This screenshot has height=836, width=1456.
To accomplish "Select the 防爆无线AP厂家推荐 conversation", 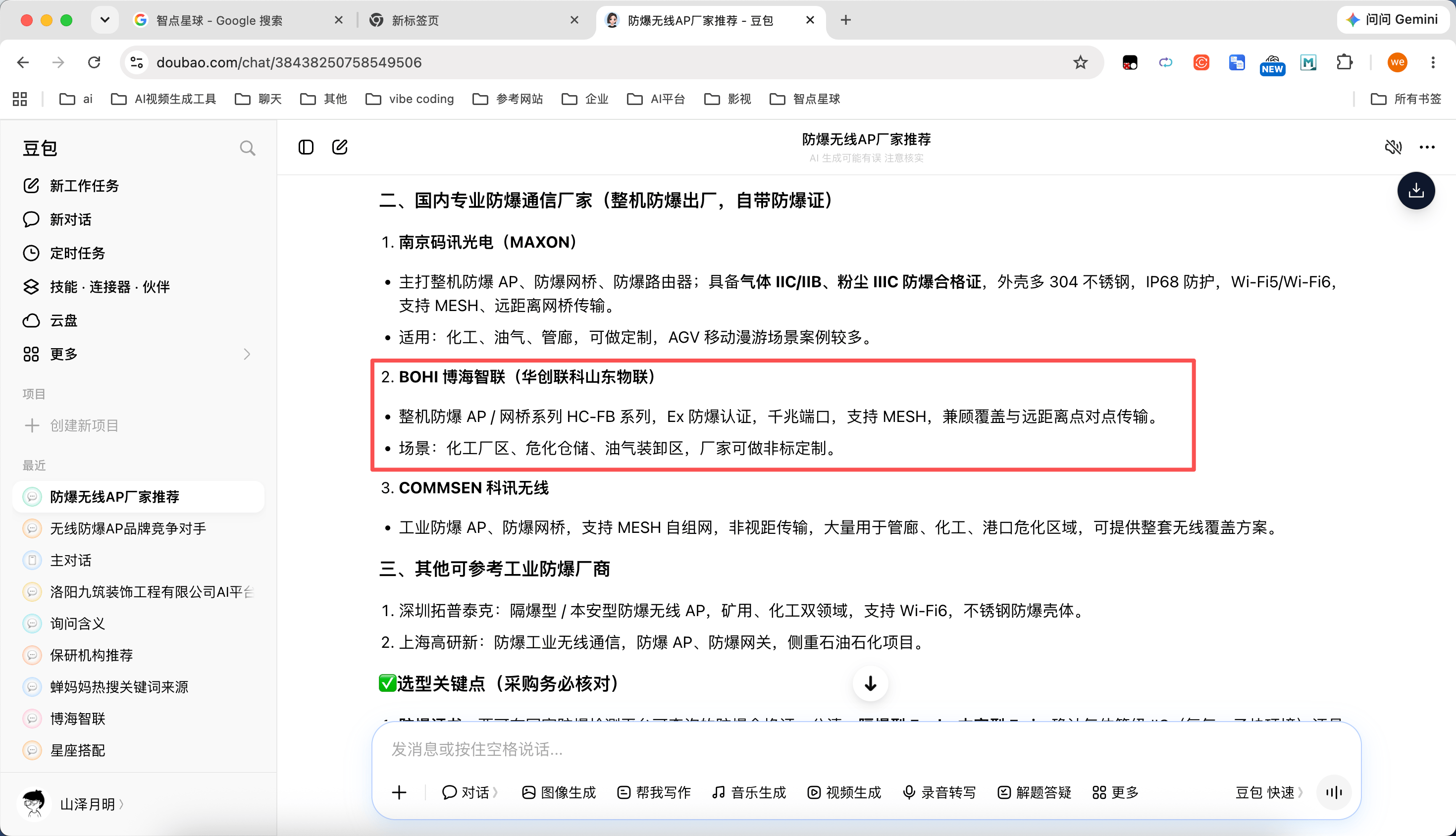I will coord(138,497).
